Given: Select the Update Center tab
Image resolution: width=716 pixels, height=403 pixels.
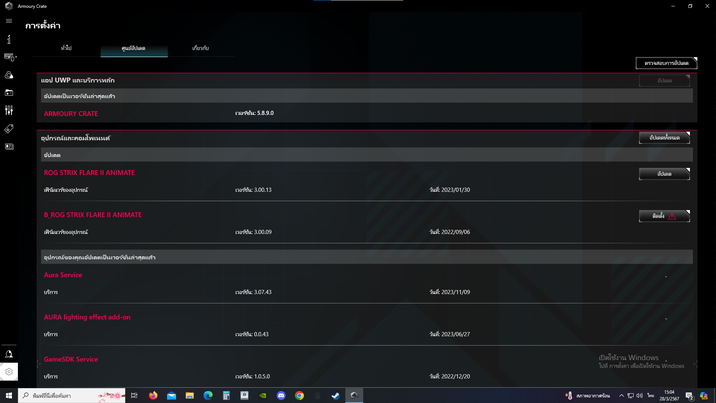Looking at the screenshot, I should (134, 48).
